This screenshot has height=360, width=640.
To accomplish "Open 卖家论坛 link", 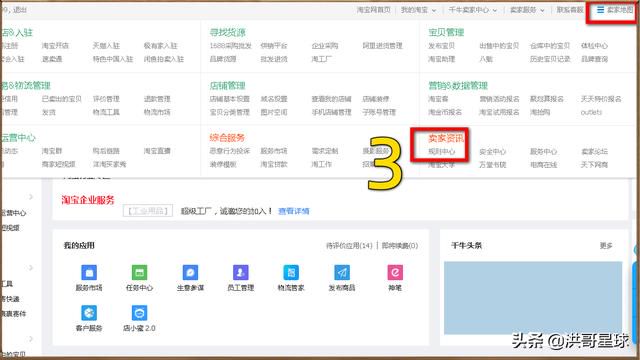I will pyautogui.click(x=594, y=151).
